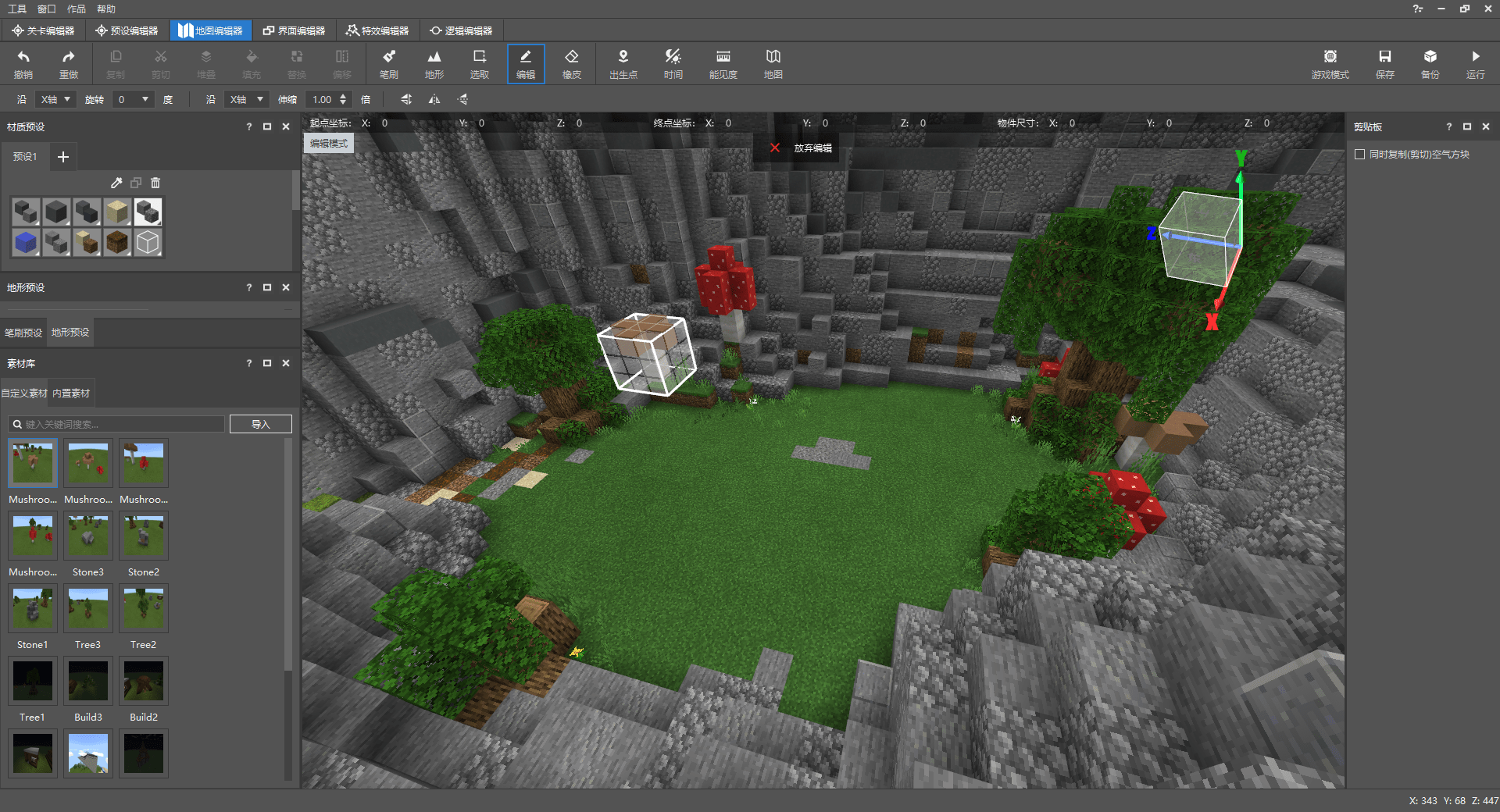Increase the 伸缩 scale stepper value
Image resolution: width=1500 pixels, height=812 pixels.
pos(343,96)
